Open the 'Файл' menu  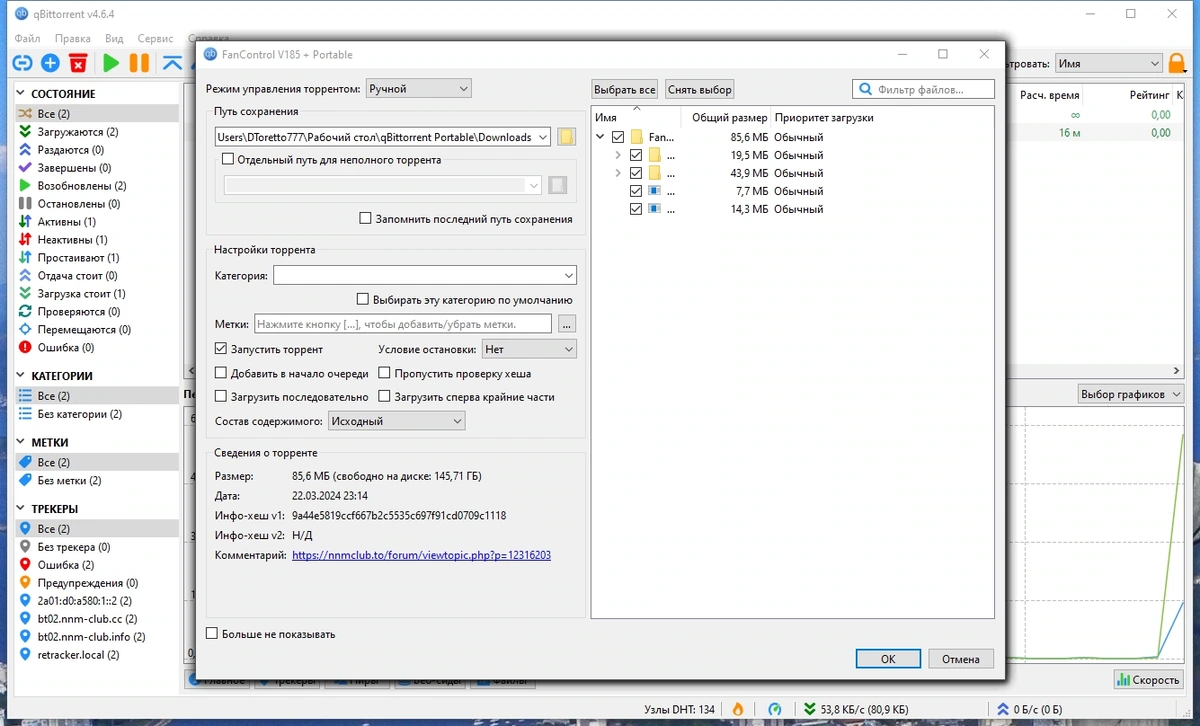coord(26,38)
